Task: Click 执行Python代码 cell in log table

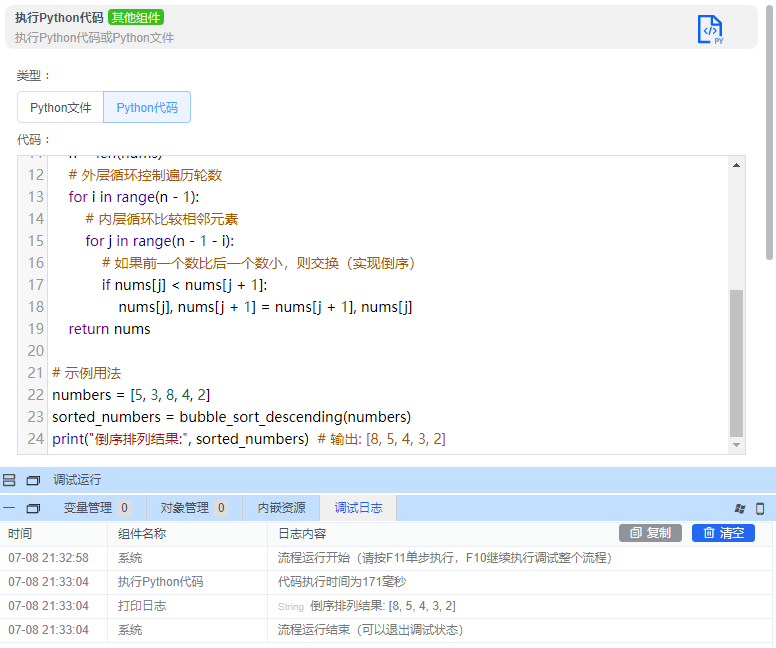Action: pos(160,582)
